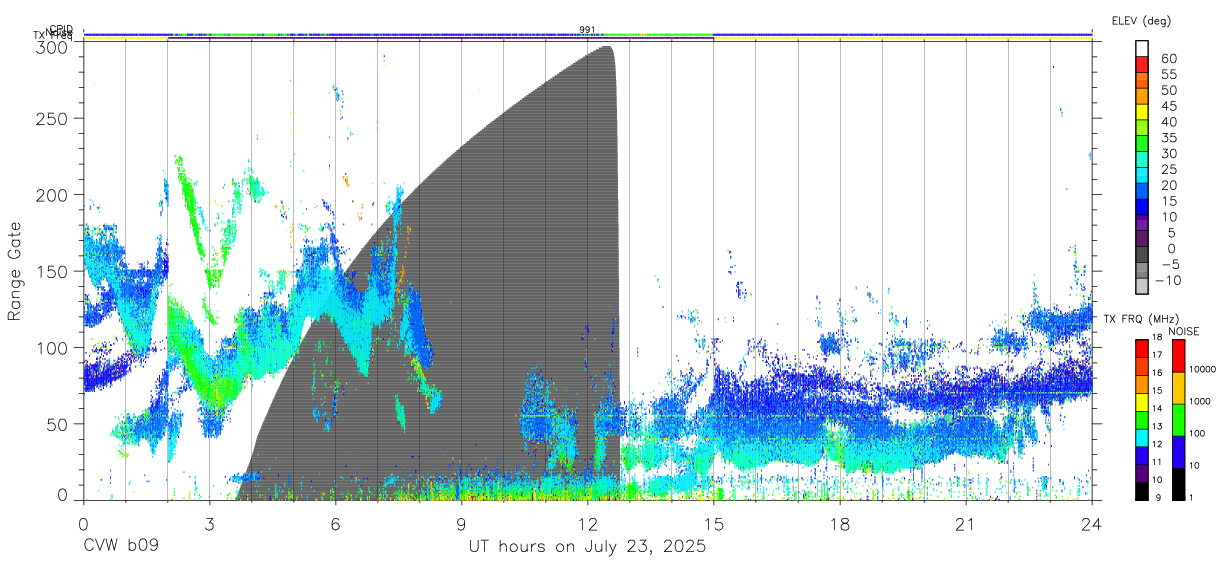Pick the dark gray ELEV swatch near -5
Image resolution: width=1228 pixels, height=567 pixels.
1142,256
